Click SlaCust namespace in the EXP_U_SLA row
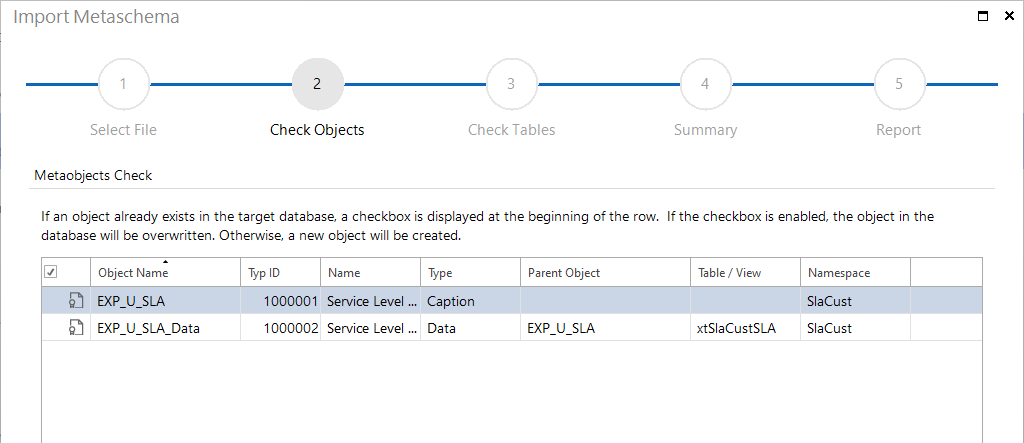Image resolution: width=1024 pixels, height=443 pixels. [x=856, y=302]
